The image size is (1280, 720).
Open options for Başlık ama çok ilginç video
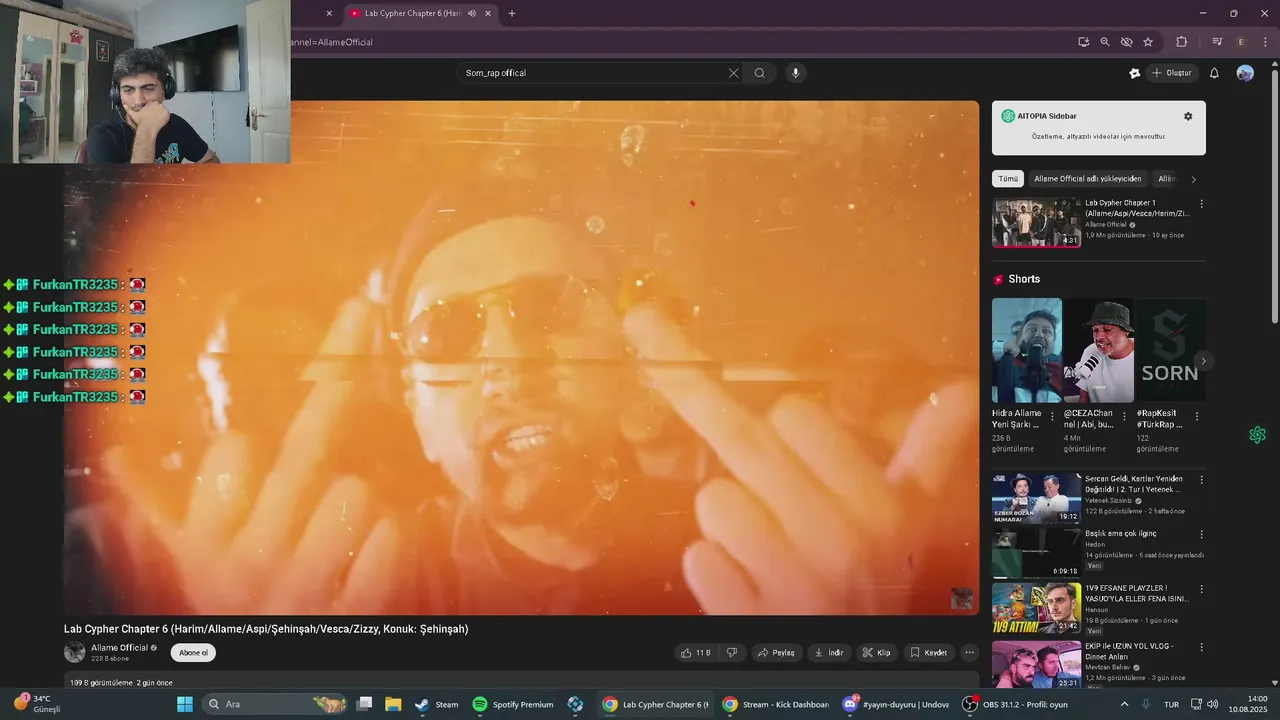tap(1201, 535)
